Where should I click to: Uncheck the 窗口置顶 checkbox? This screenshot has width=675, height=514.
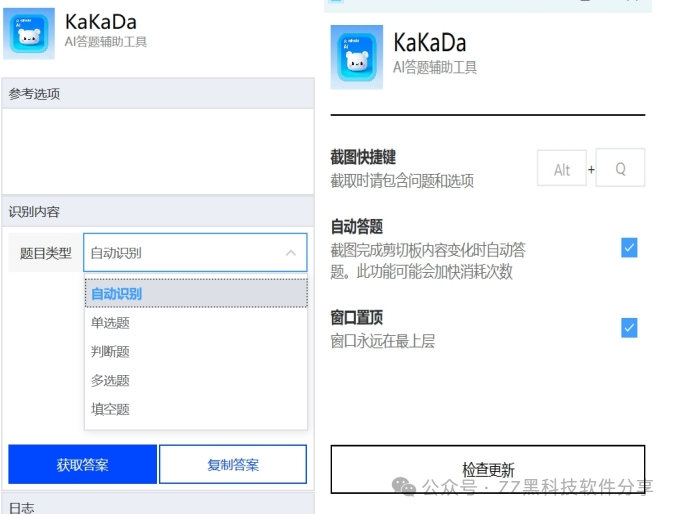(x=629, y=328)
